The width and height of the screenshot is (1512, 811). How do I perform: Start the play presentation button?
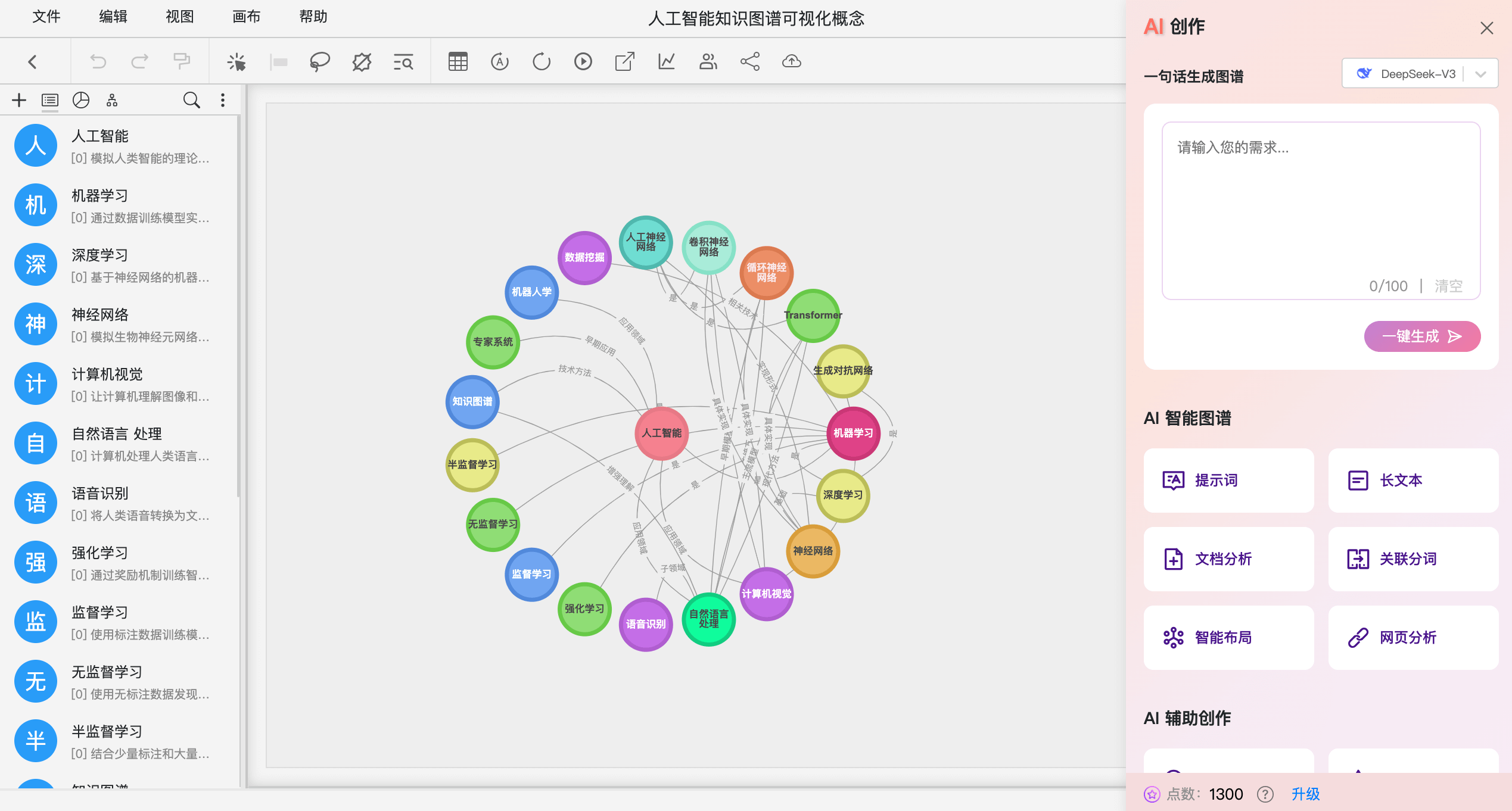coord(583,61)
